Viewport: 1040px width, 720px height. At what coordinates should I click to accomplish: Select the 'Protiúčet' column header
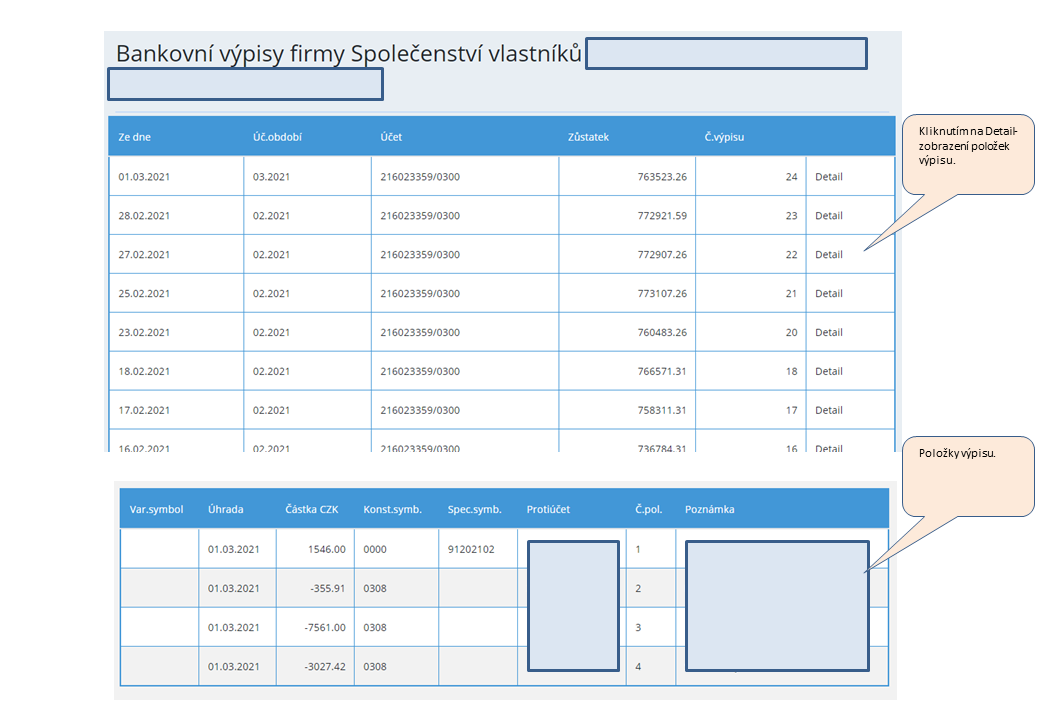(548, 509)
